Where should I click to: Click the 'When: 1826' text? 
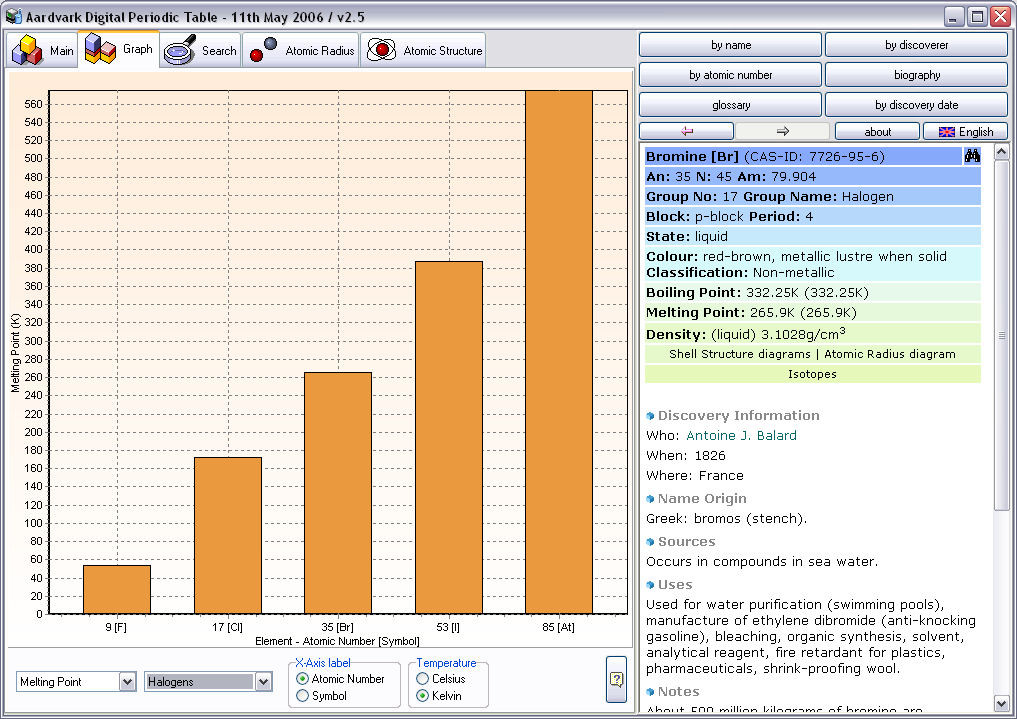tap(686, 455)
